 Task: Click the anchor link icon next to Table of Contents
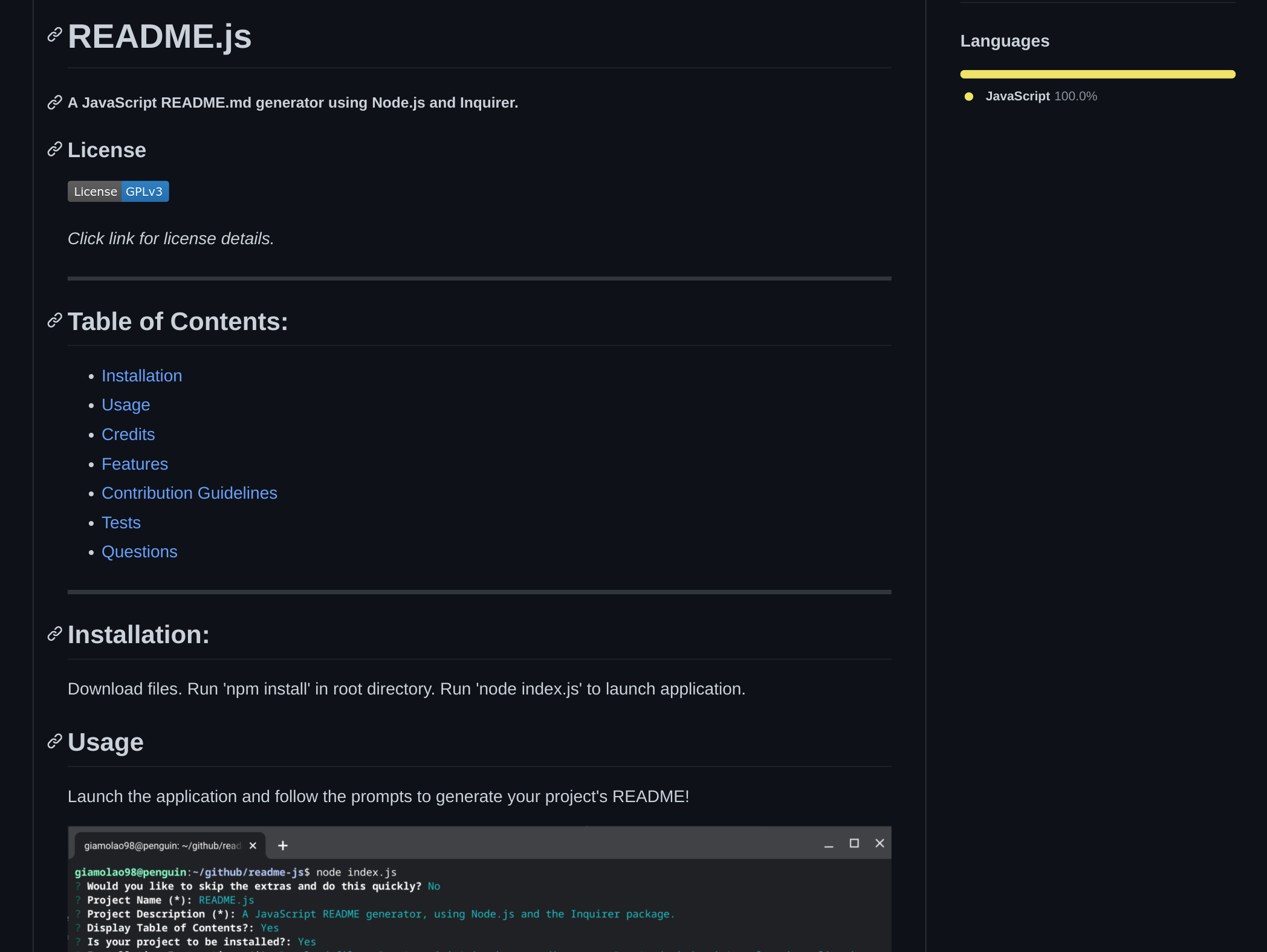[55, 320]
